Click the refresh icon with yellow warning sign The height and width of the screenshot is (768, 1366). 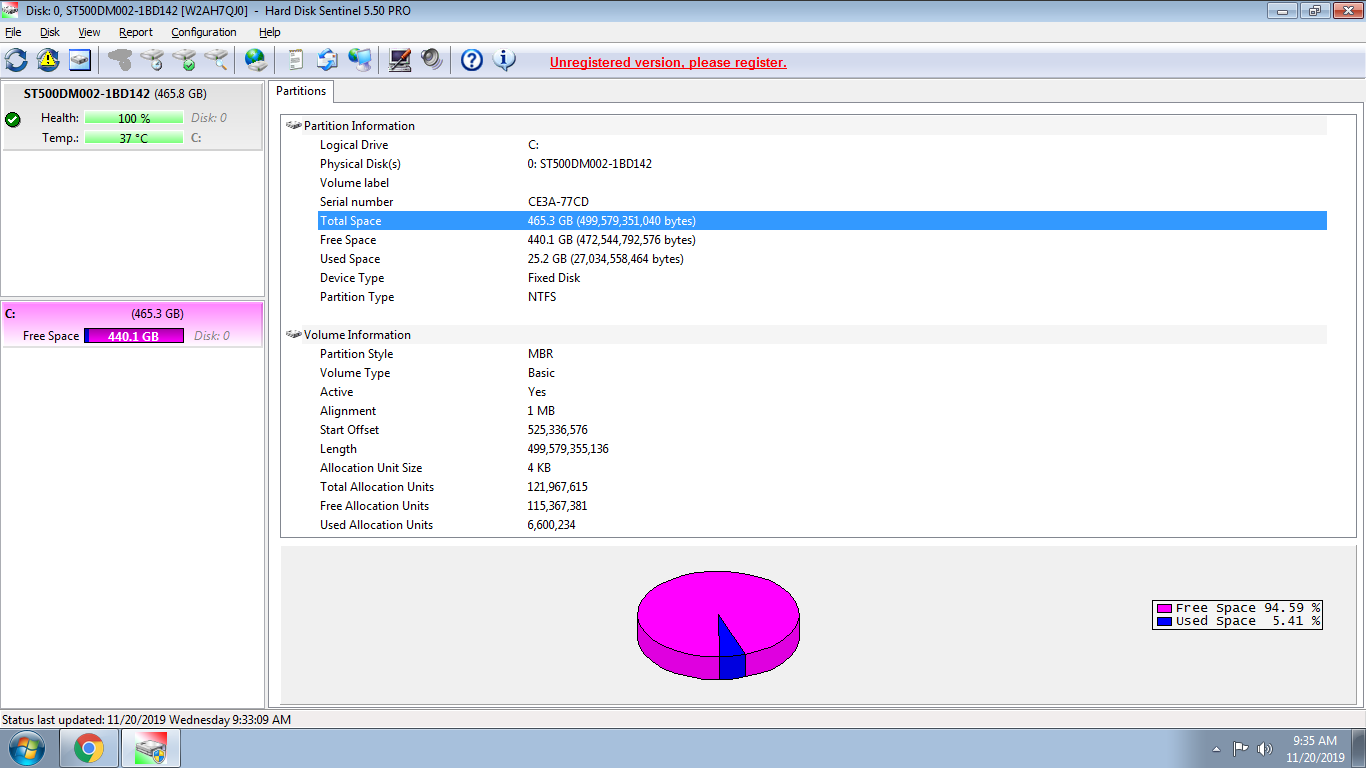48,60
